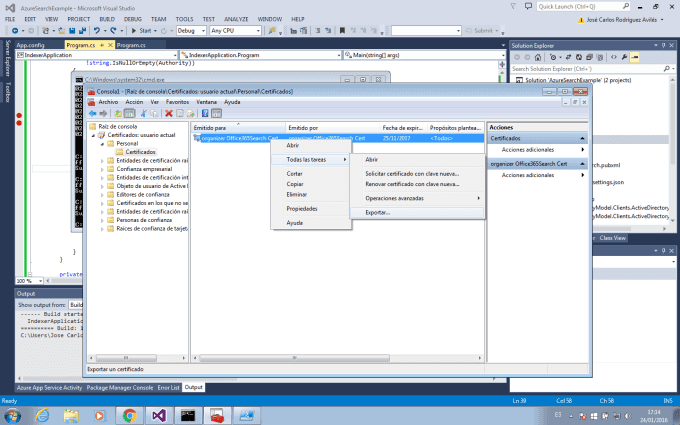The height and width of the screenshot is (425, 680).
Task: Click the José Carlos Rodríguez Avilés account name
Action: pyautogui.click(x=621, y=20)
